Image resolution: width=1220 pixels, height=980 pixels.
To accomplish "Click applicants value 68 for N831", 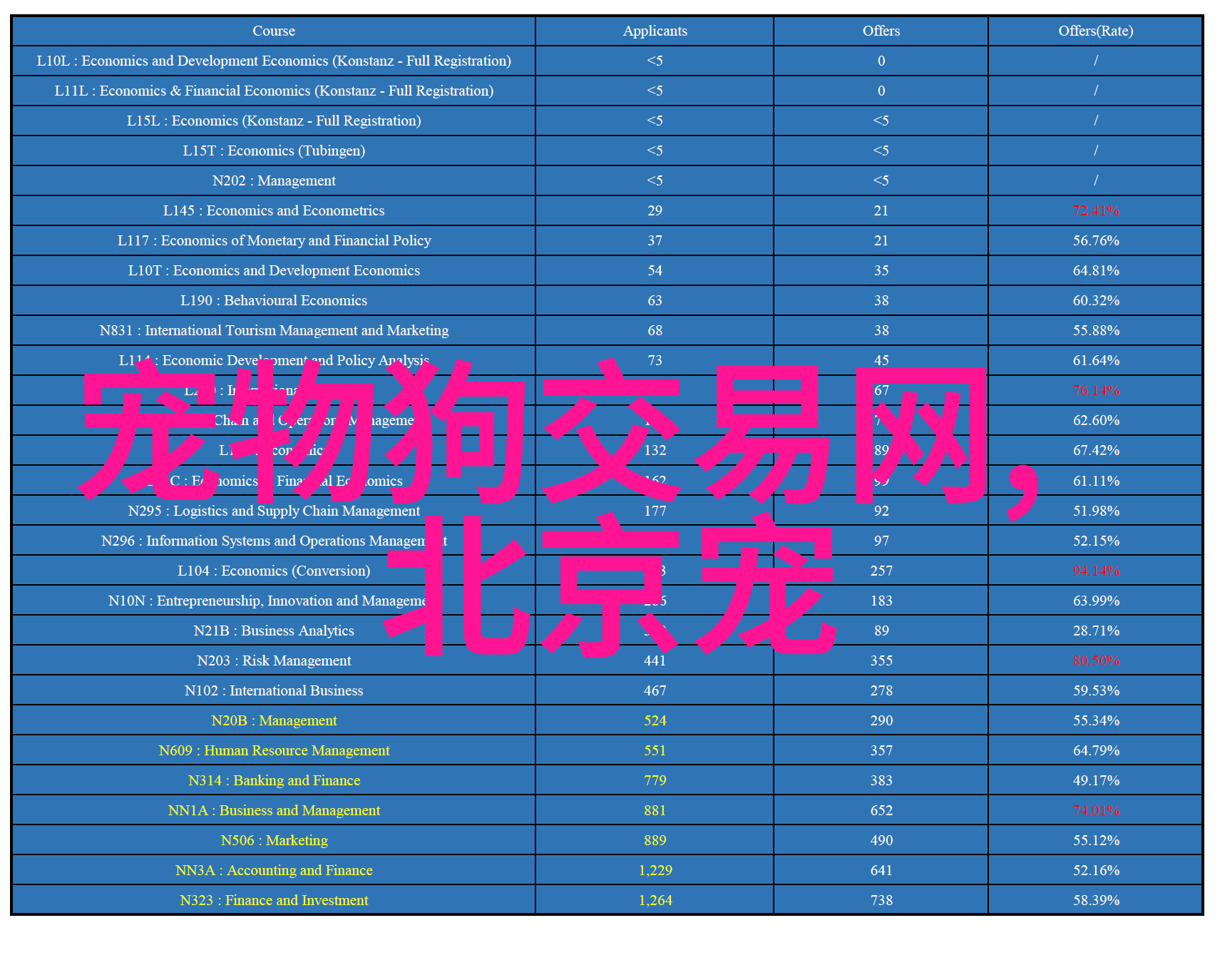I will coord(655,330).
